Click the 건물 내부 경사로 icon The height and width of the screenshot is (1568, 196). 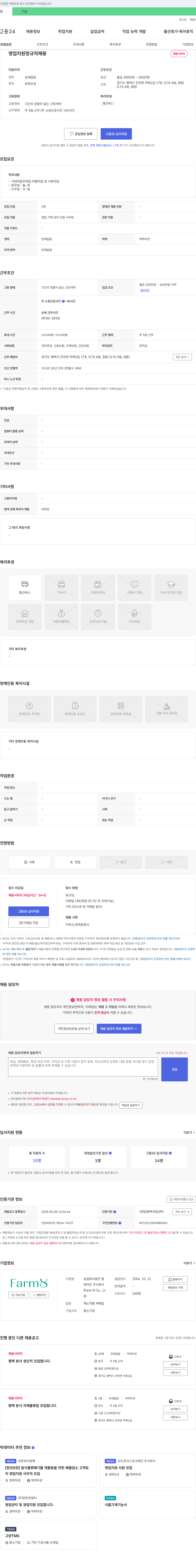(166, 709)
